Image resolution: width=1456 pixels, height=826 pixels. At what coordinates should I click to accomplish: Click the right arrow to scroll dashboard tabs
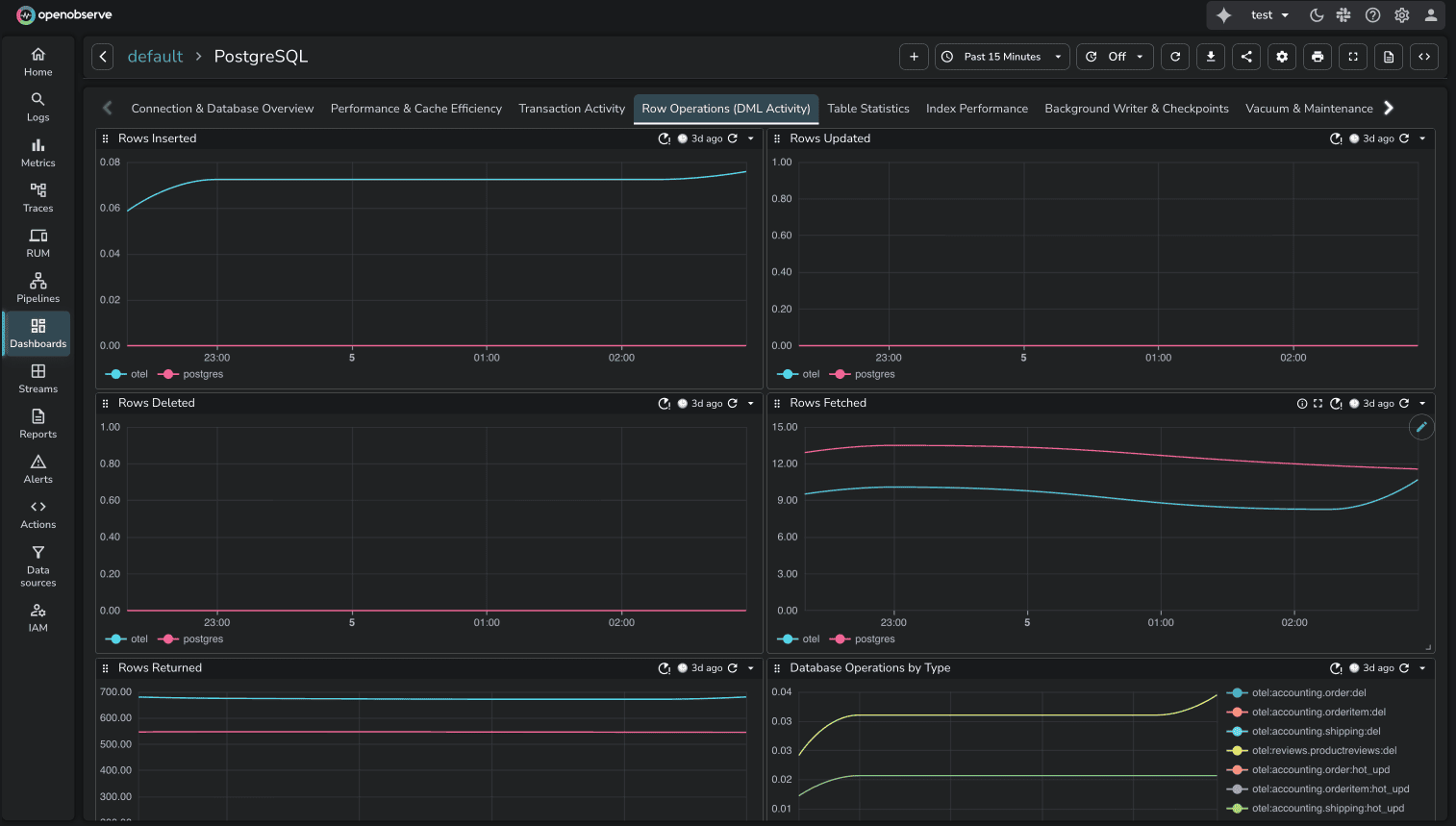1389,108
